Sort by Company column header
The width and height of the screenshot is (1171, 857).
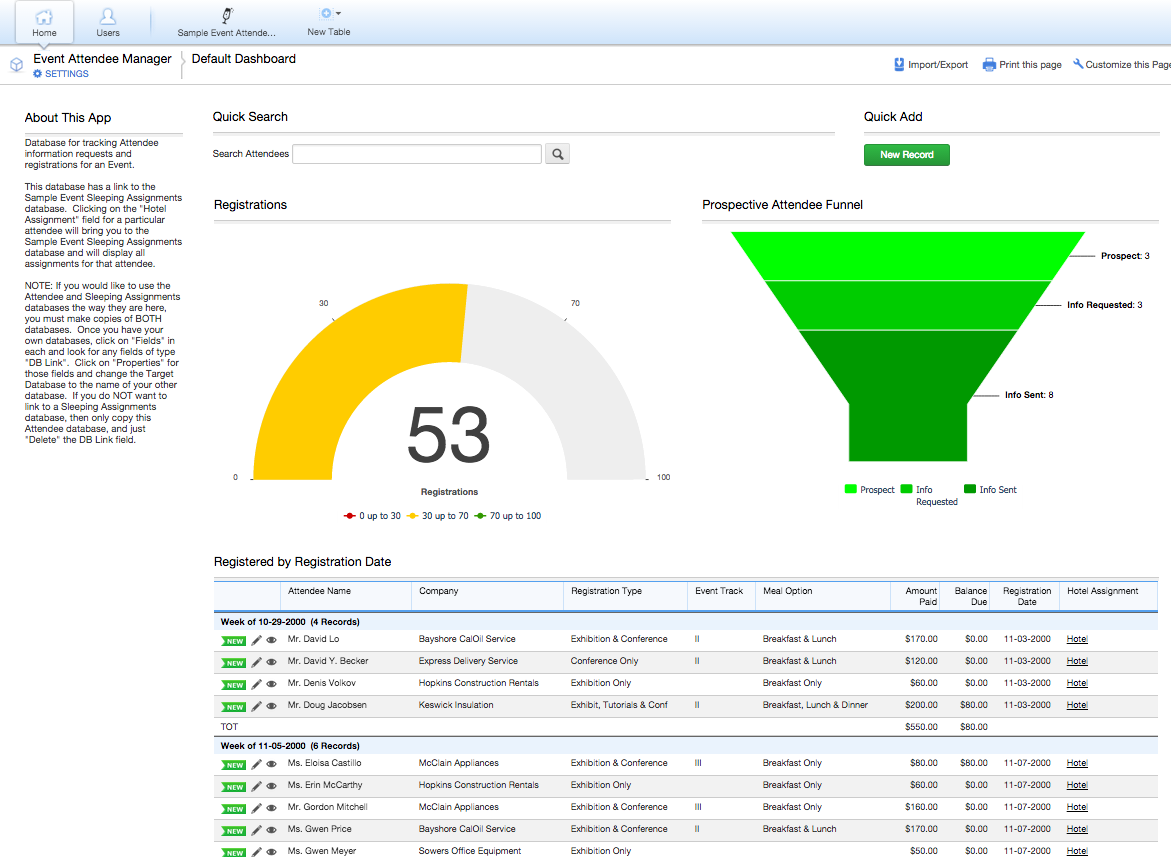point(438,591)
